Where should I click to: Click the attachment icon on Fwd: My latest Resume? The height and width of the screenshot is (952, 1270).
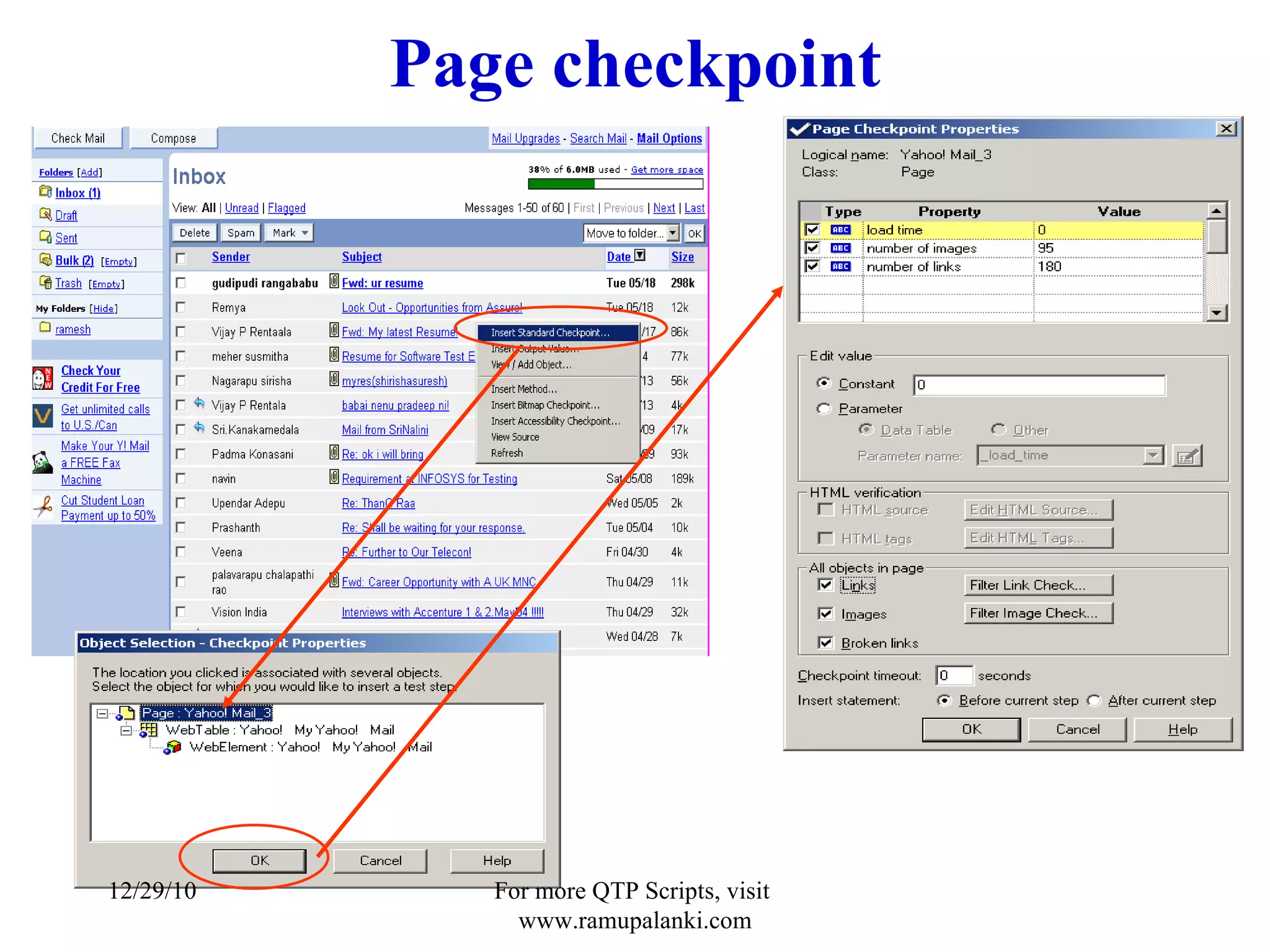[x=334, y=330]
